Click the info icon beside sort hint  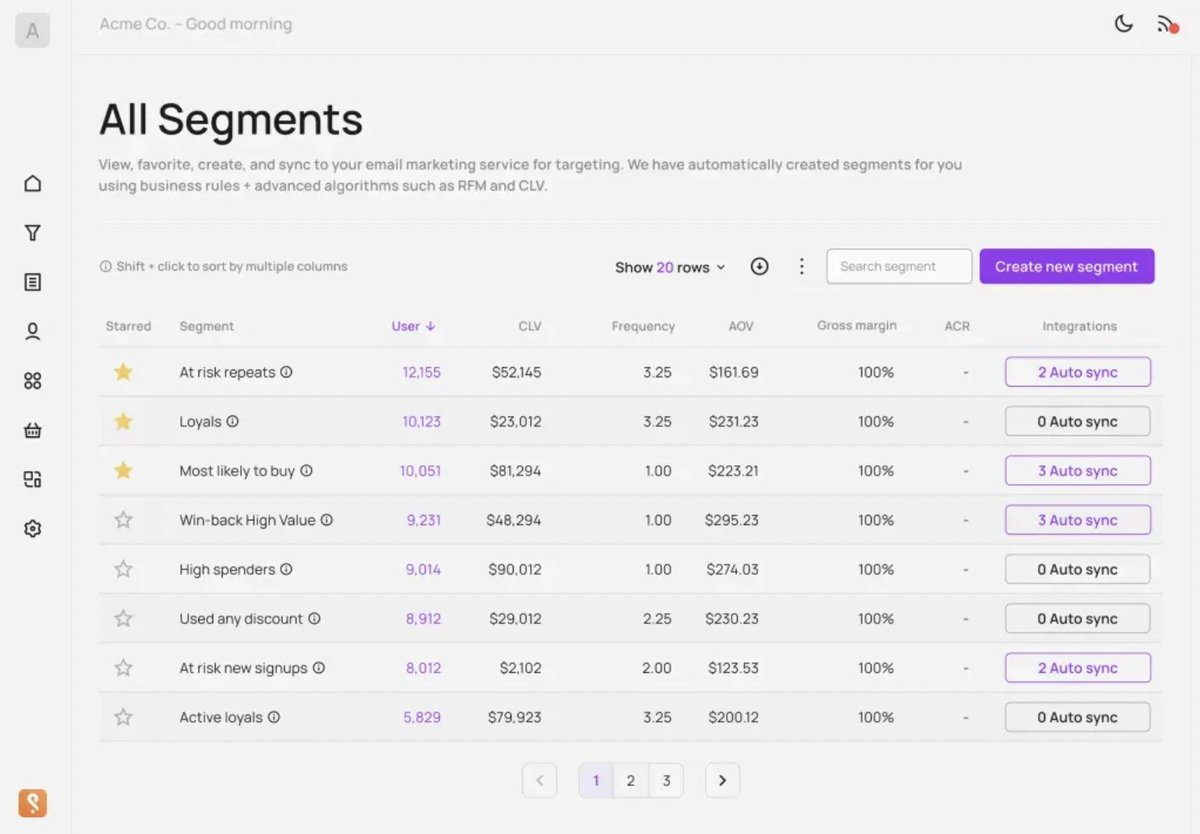(x=105, y=267)
